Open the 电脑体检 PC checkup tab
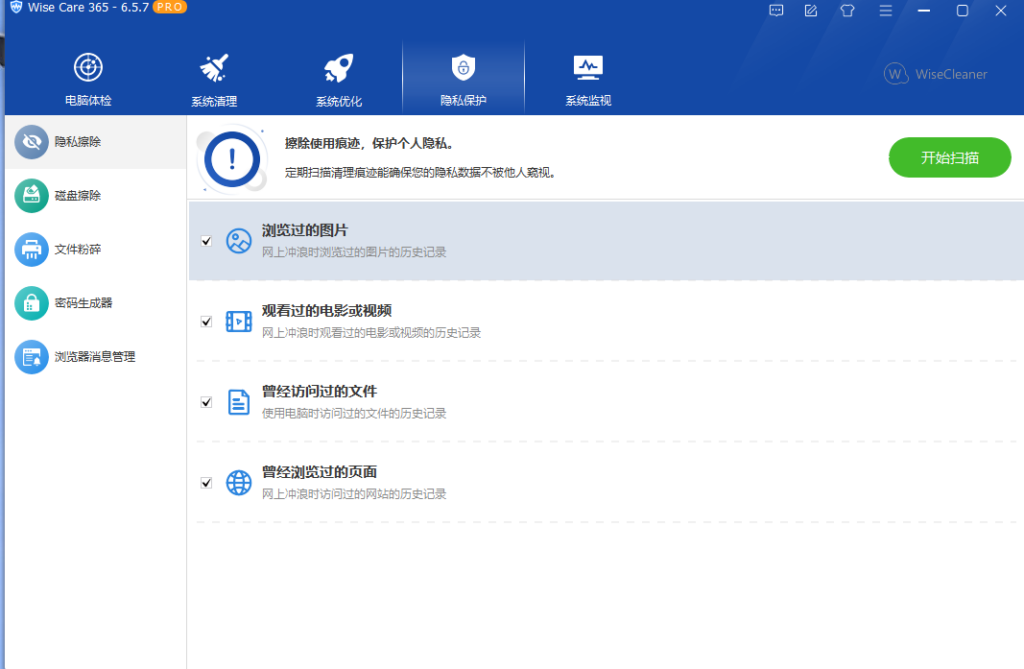 [x=88, y=78]
